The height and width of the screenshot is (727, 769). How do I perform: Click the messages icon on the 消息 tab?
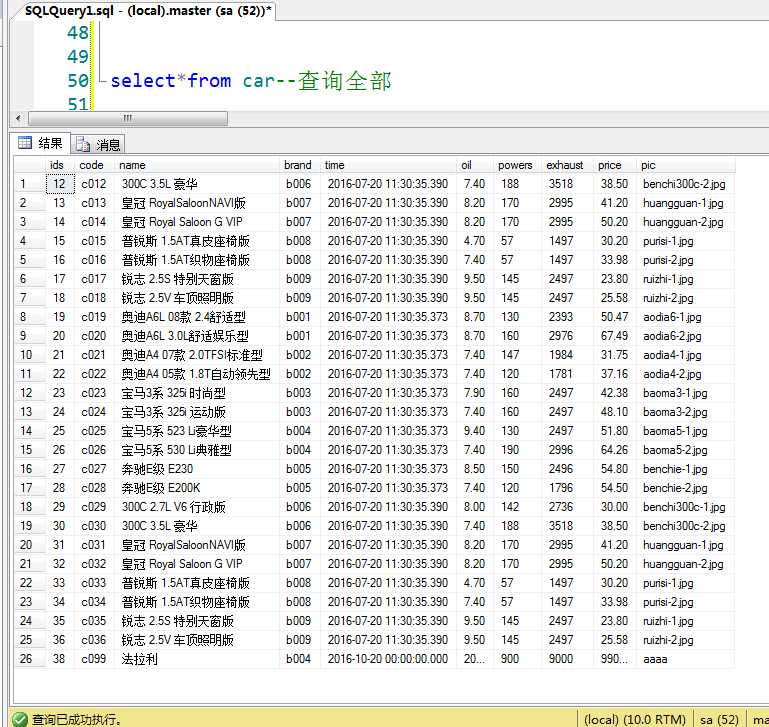coord(83,144)
